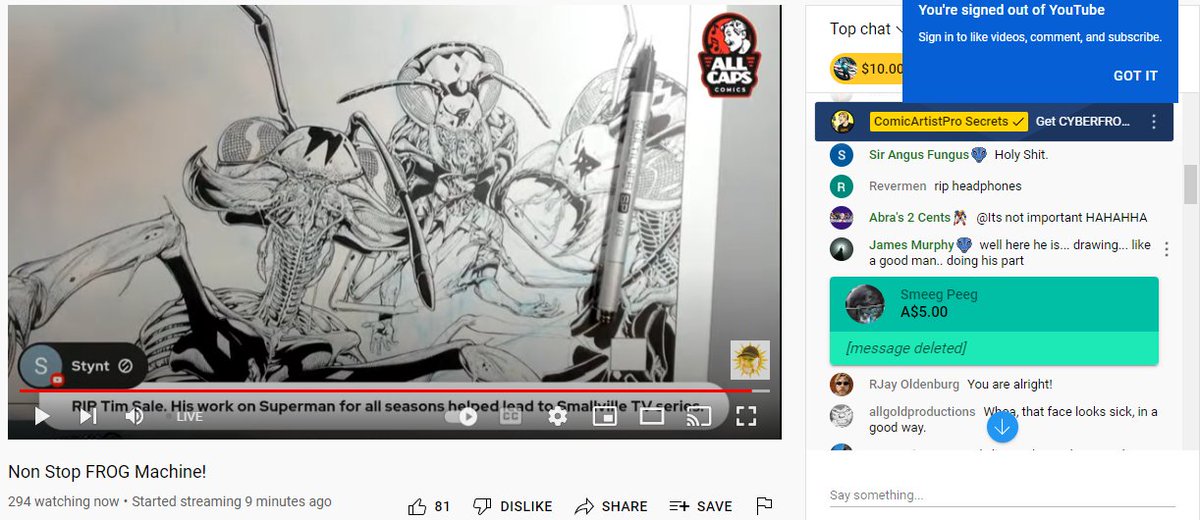Open options for James Murphy's message
The width and height of the screenshot is (1200, 520).
(1166, 249)
